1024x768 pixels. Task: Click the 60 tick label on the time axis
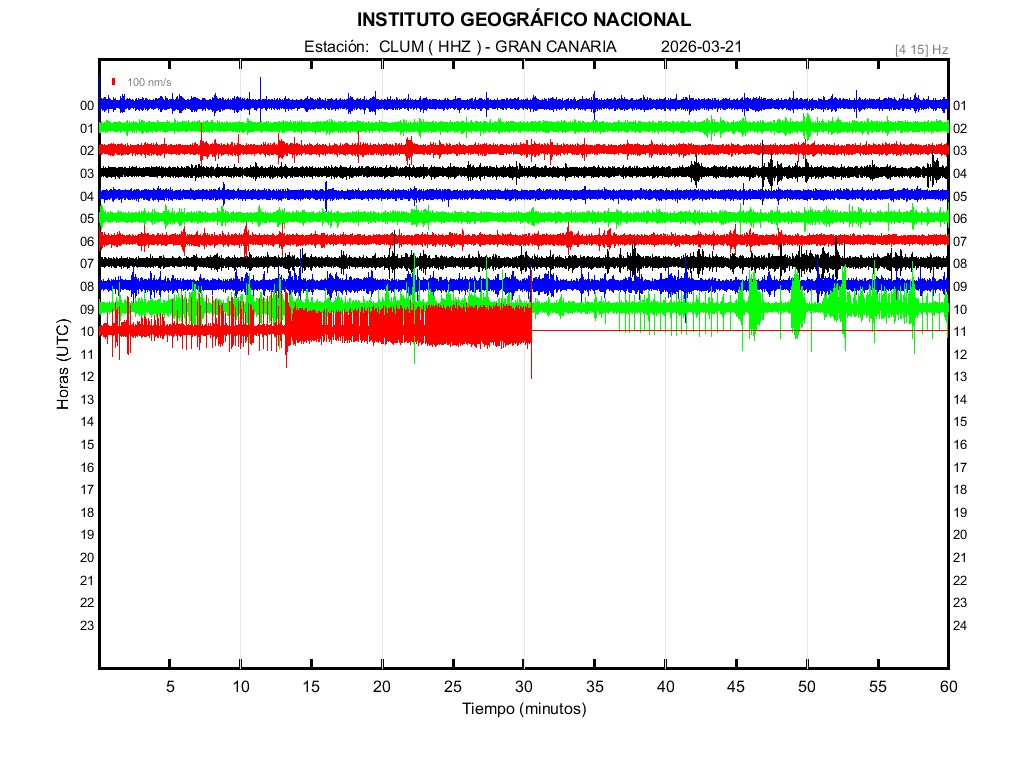(x=947, y=686)
